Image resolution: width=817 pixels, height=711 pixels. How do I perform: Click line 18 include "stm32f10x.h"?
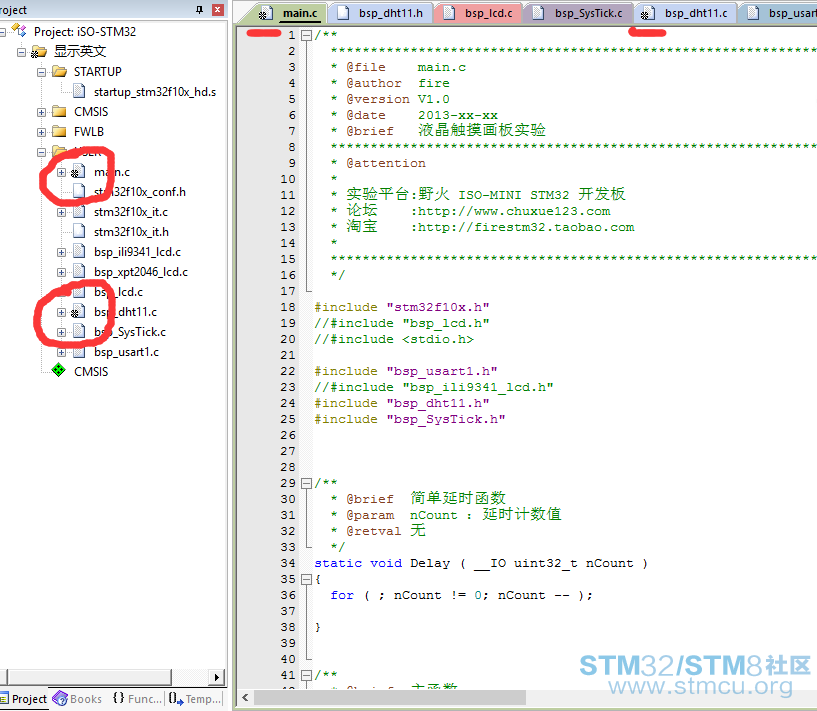(x=402, y=307)
